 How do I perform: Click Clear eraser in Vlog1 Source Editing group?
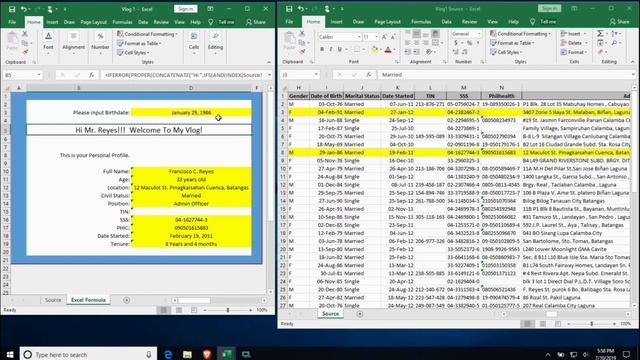[x=600, y=52]
